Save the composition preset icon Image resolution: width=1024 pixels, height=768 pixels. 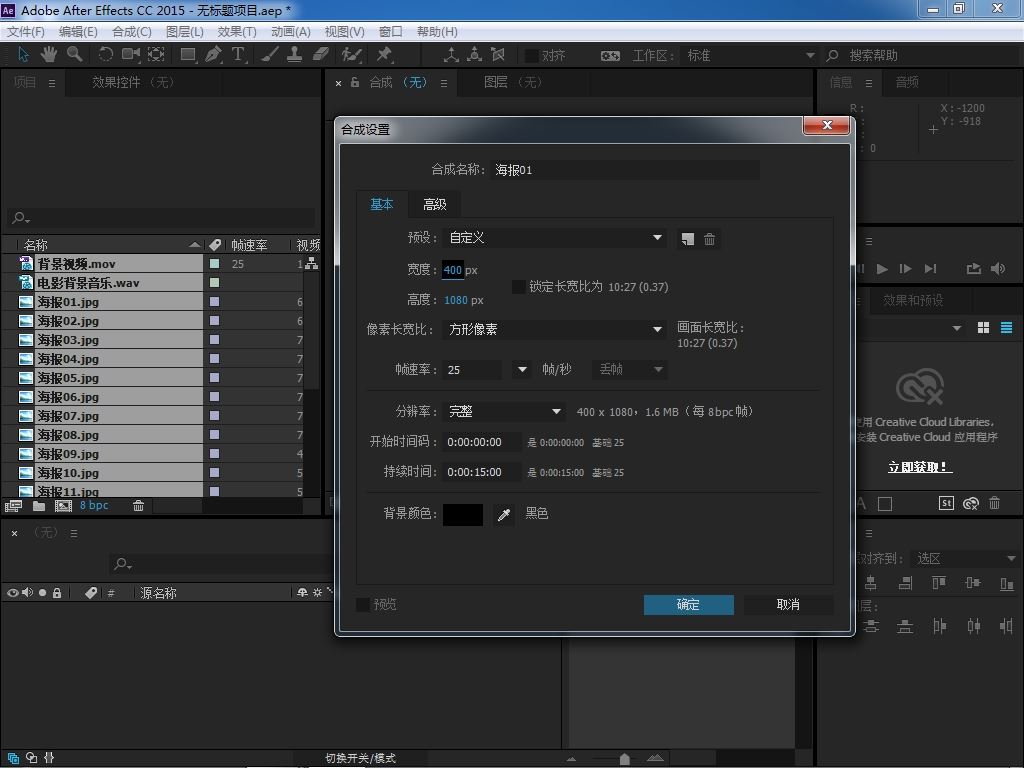(687, 239)
